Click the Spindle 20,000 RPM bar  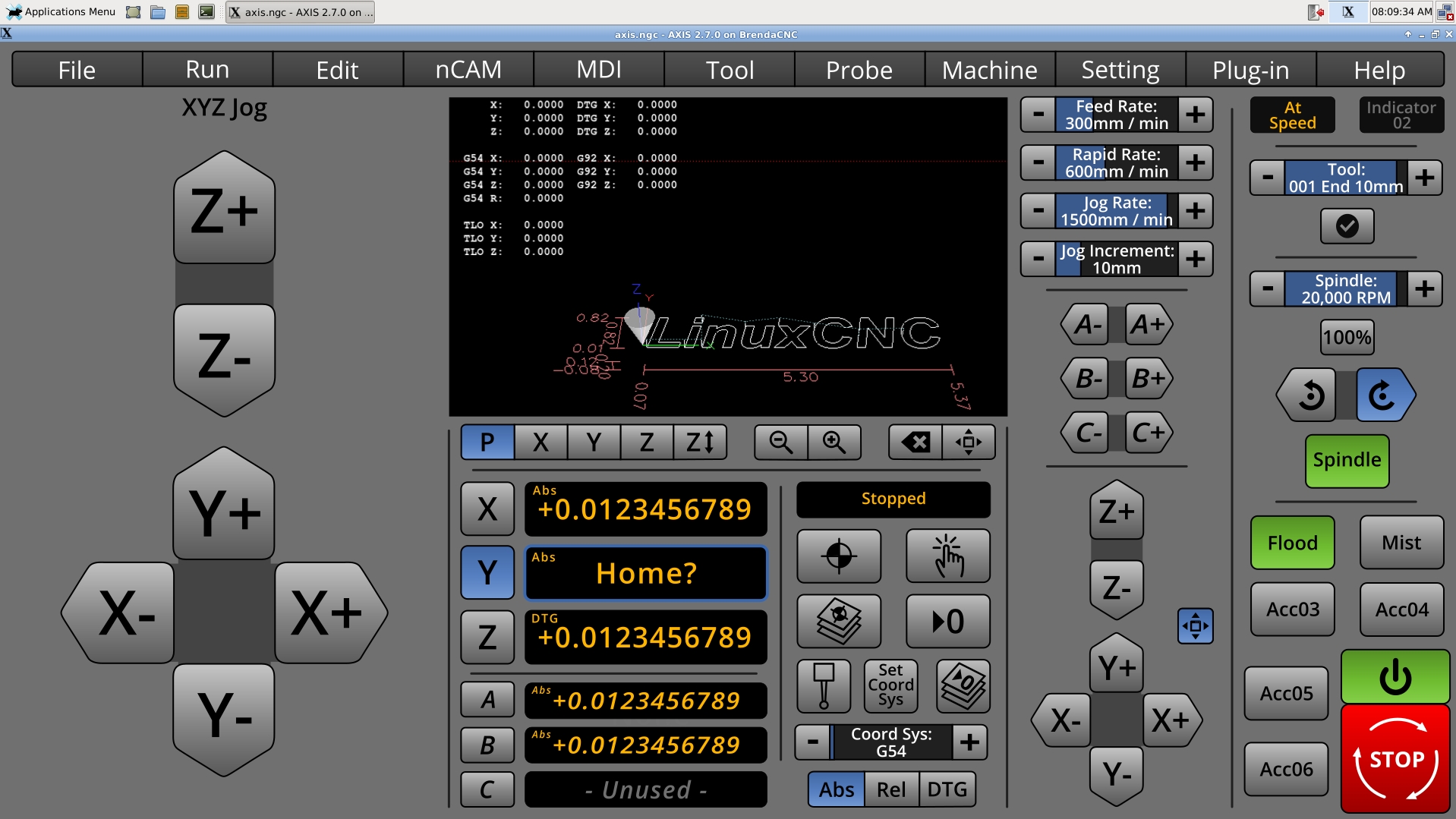point(1346,288)
